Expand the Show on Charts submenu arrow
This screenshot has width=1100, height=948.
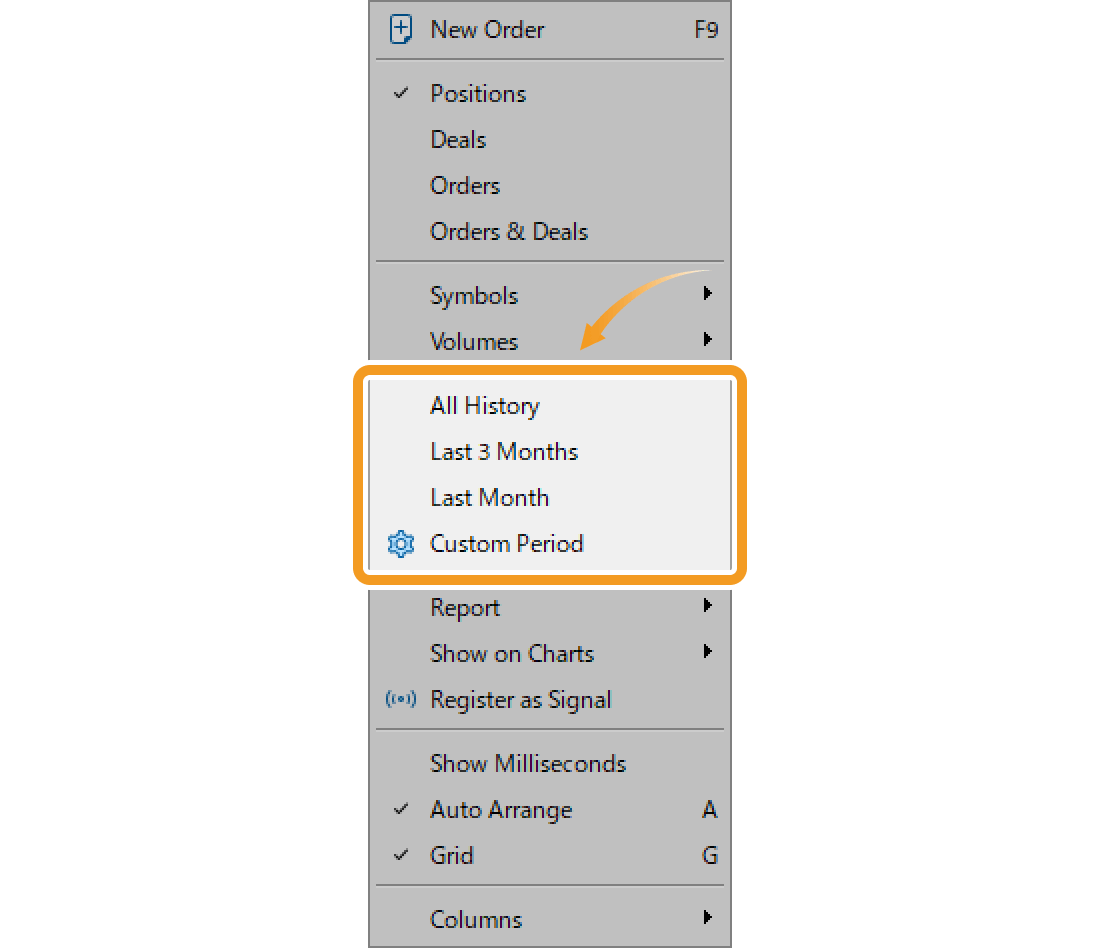coord(708,652)
